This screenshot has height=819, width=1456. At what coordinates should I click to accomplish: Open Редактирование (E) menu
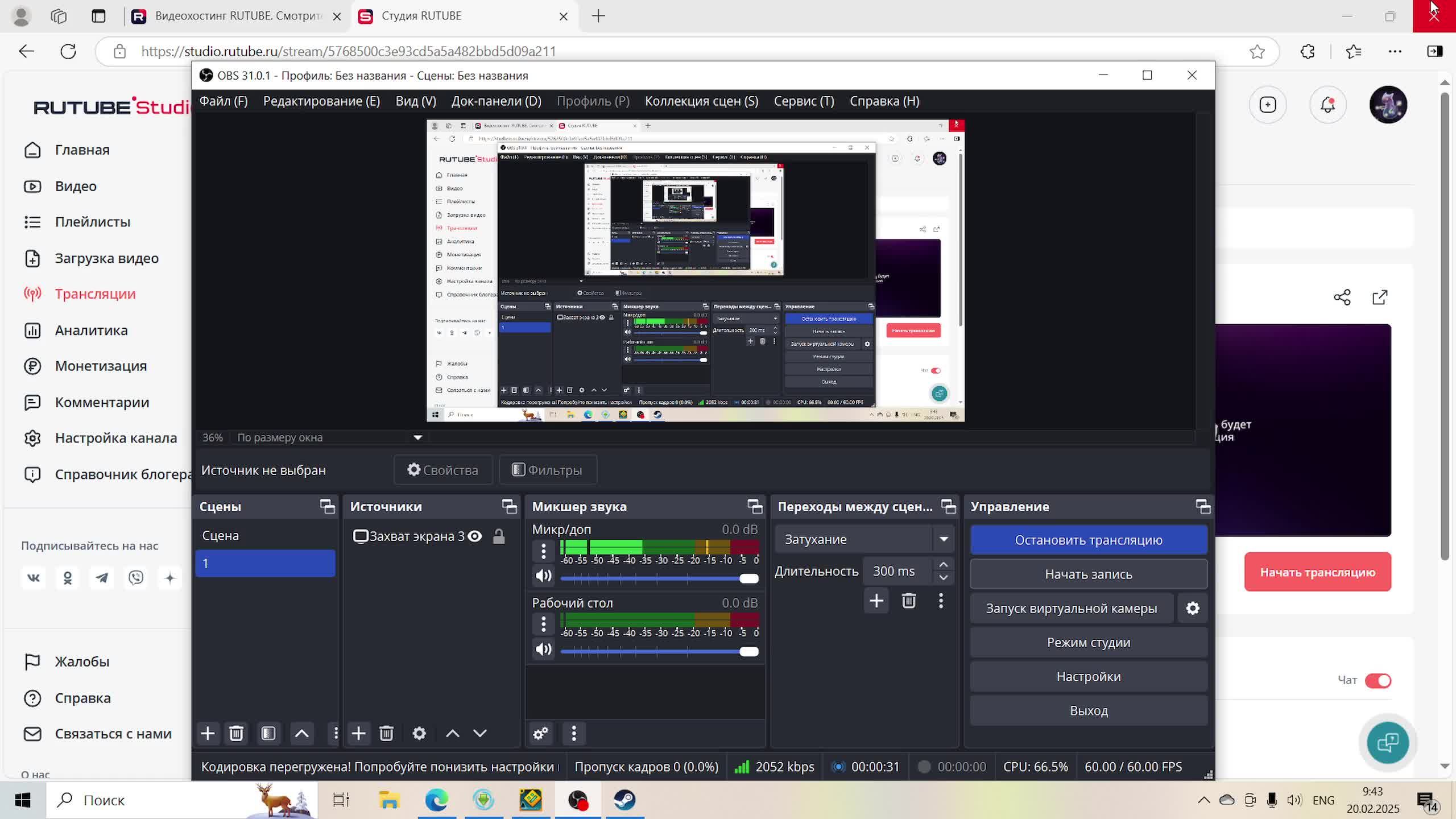point(321,101)
